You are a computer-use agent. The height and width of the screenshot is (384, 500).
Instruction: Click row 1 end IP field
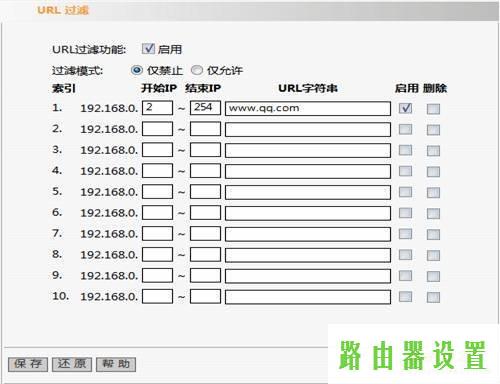pyautogui.click(x=205, y=108)
